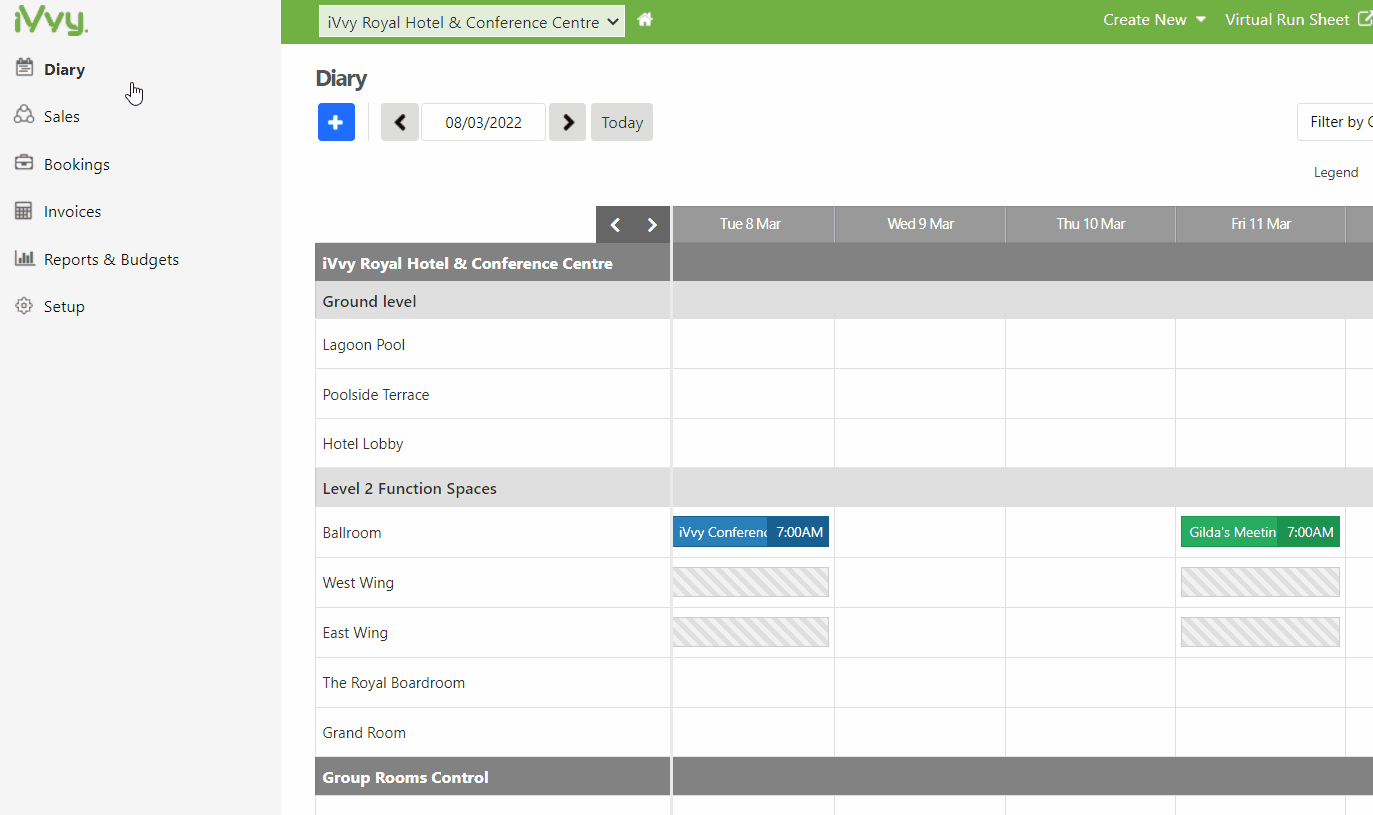Switch to the previous diary date

pos(399,121)
